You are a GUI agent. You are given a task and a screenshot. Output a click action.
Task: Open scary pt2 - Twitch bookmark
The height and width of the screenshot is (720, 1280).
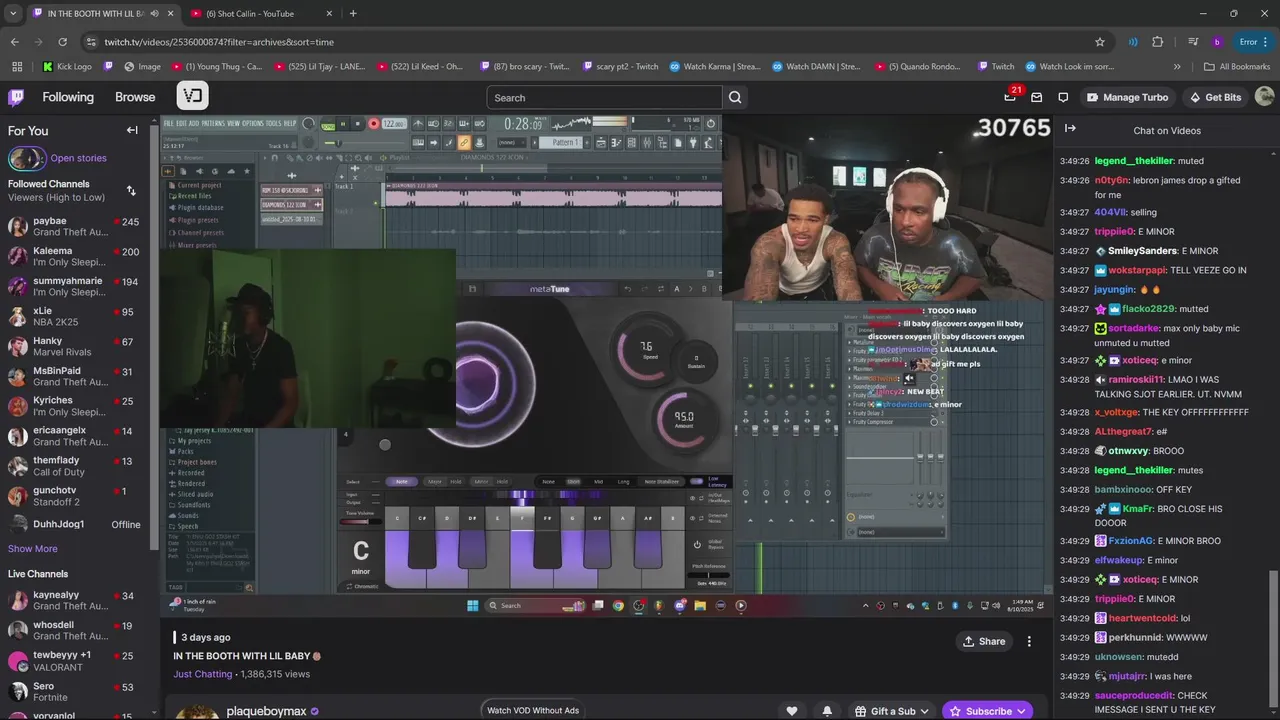[619, 67]
